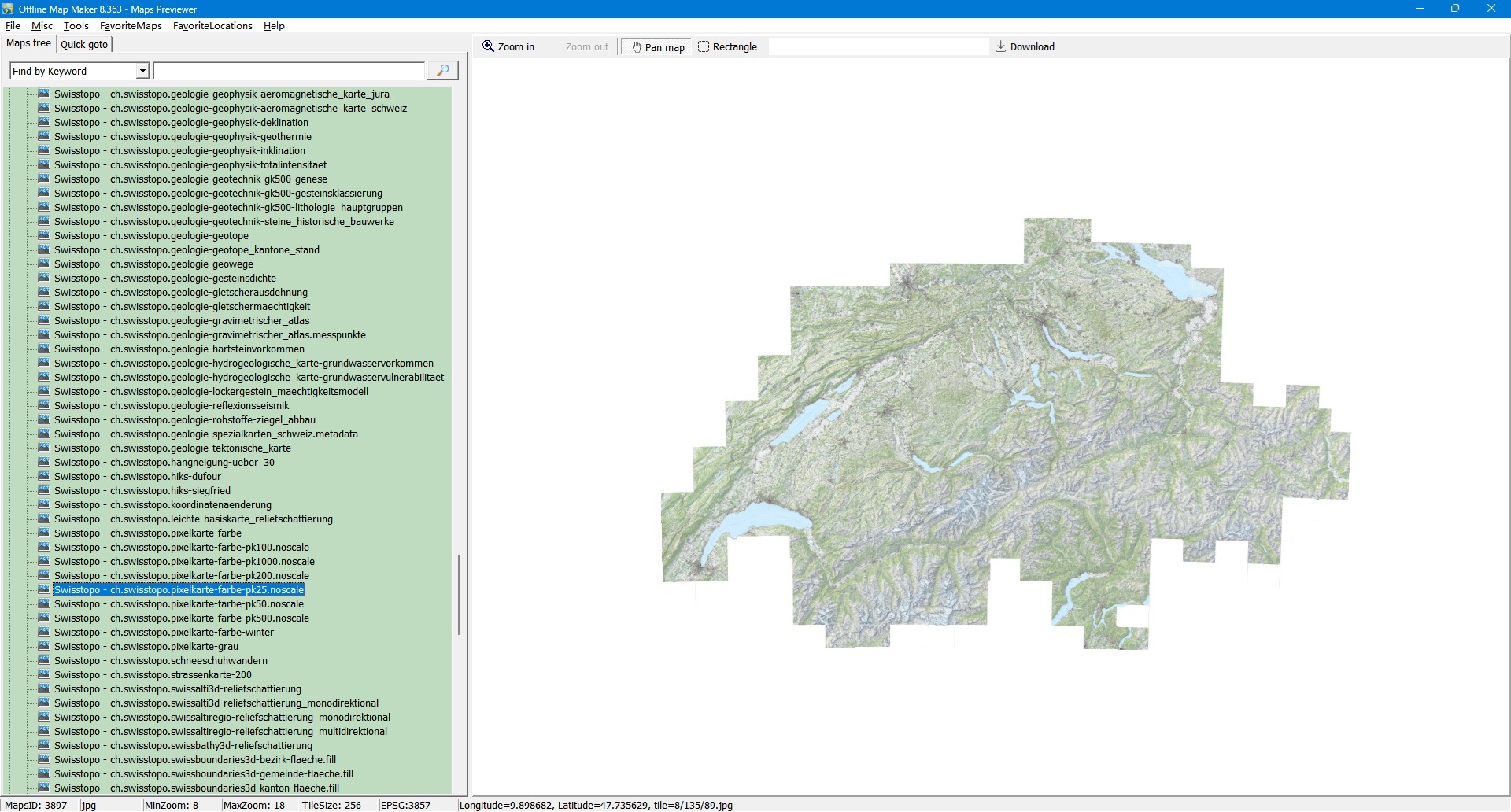Viewport: 1511px width, 812px height.
Task: Open the Find by Keyword dropdown
Action: pyautogui.click(x=142, y=71)
